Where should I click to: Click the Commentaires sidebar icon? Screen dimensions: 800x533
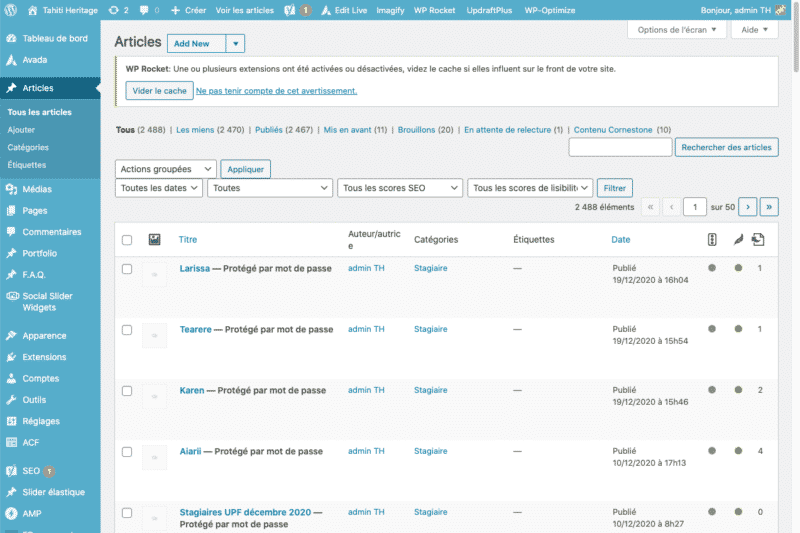(11, 232)
